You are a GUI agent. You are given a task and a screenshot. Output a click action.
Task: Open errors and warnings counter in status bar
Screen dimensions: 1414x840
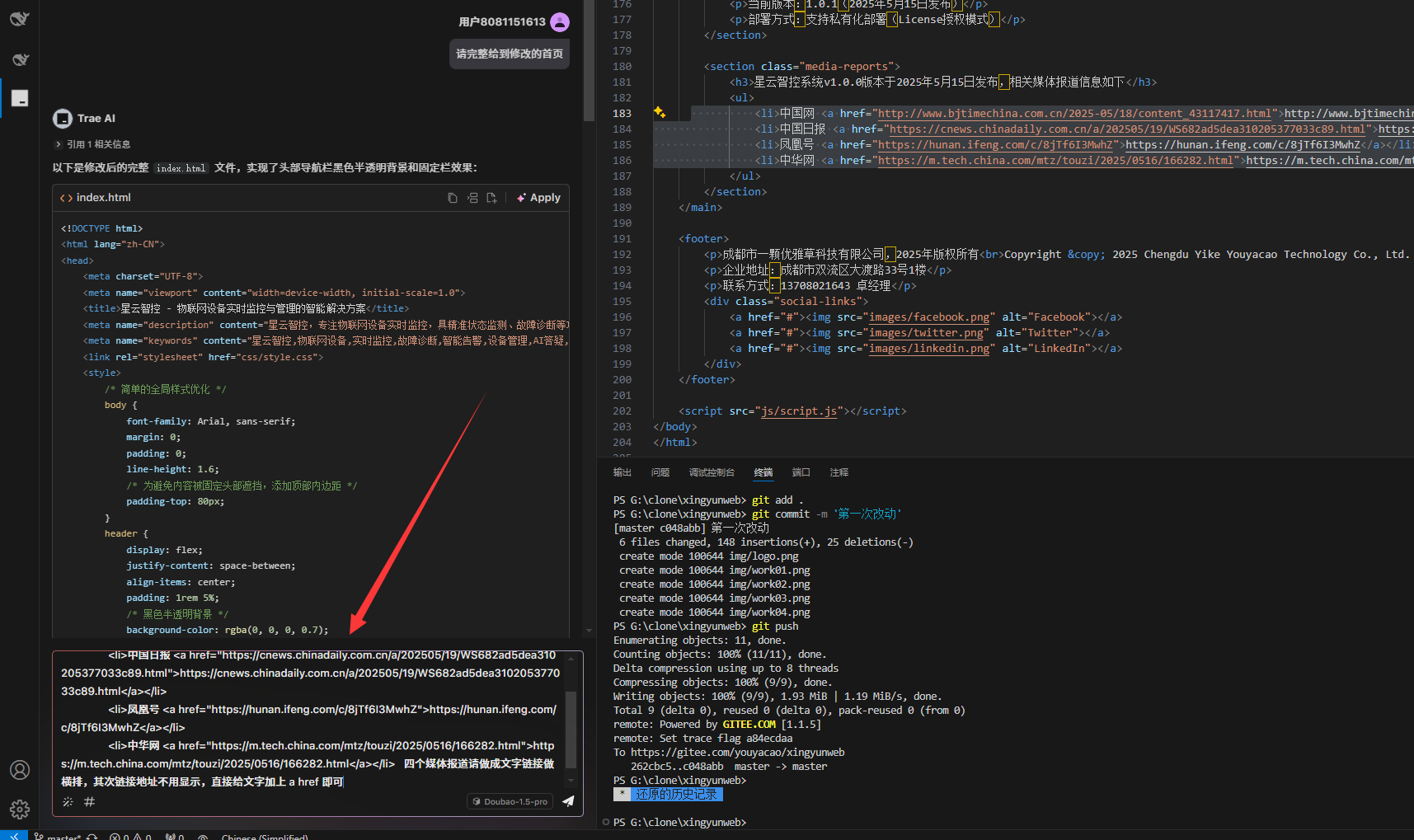point(130,836)
